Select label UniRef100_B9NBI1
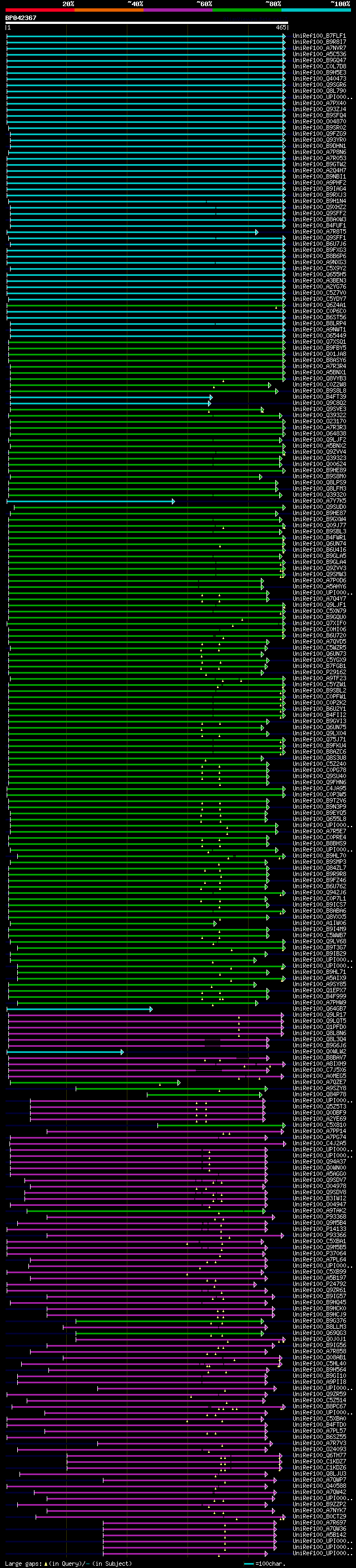 (x=319, y=177)
